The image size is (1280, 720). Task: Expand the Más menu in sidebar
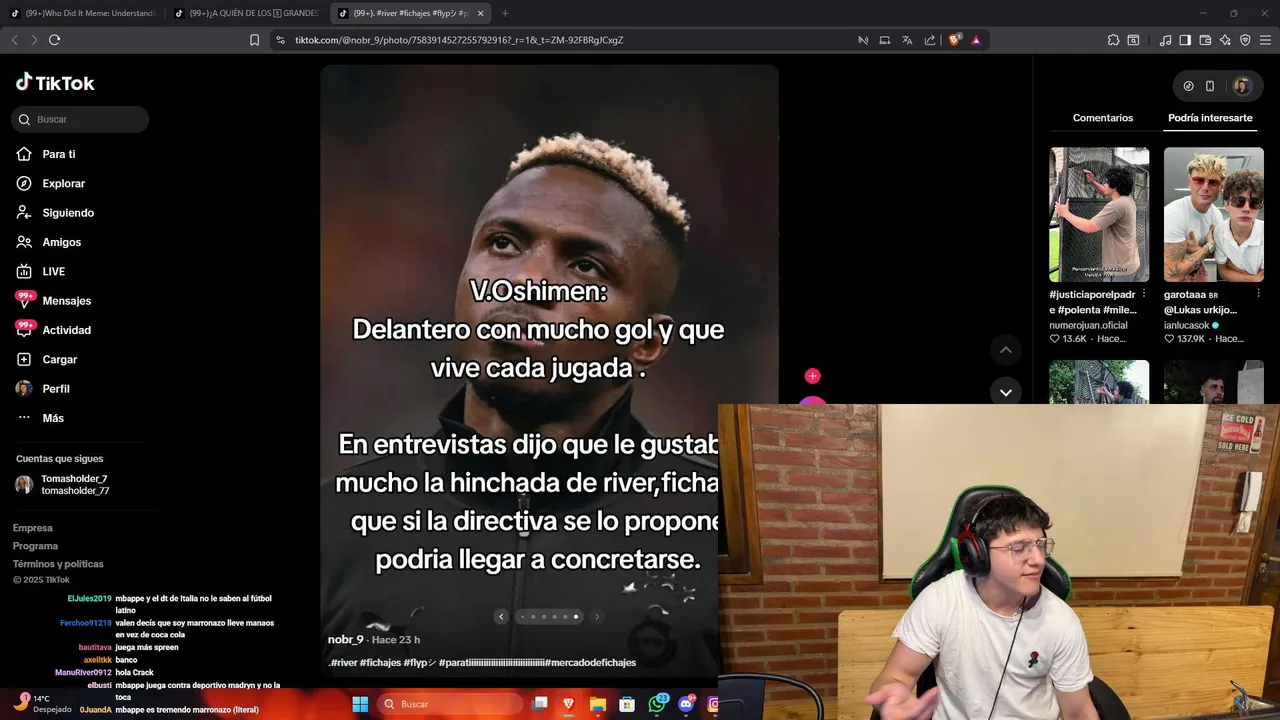click(x=41, y=418)
